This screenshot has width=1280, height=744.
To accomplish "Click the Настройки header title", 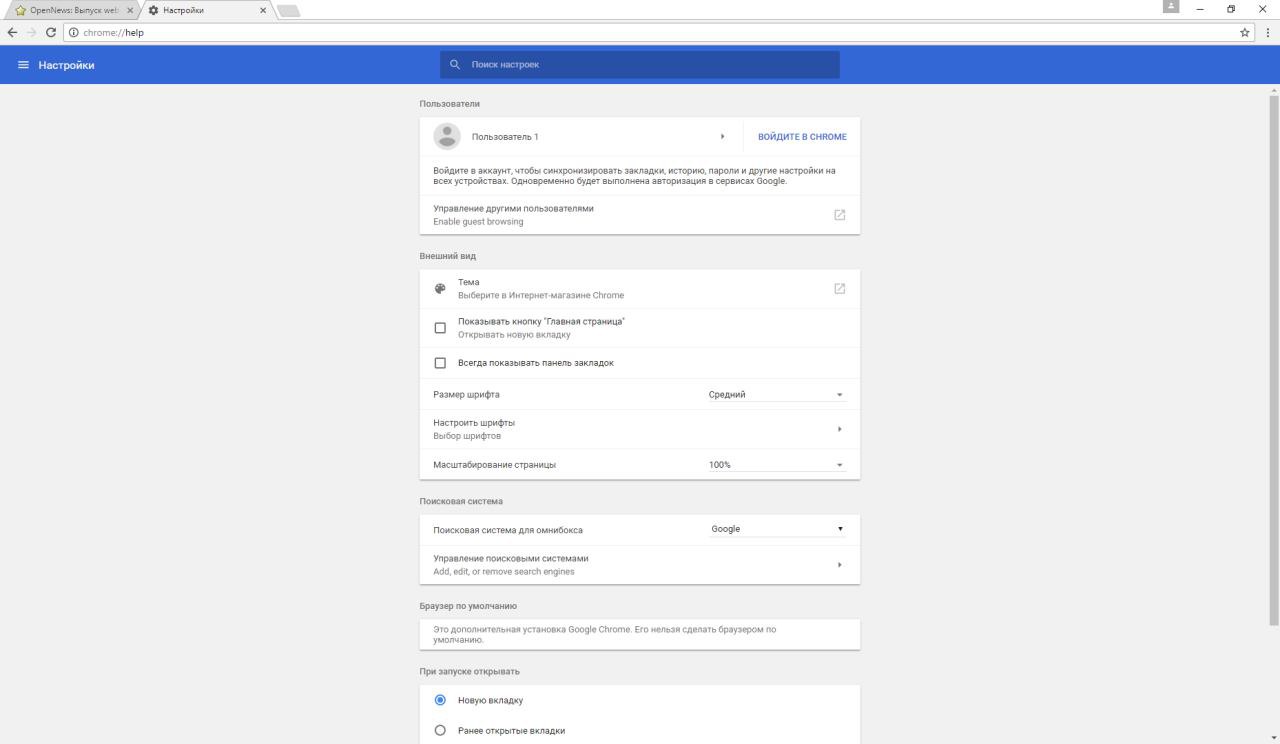I will (x=67, y=65).
